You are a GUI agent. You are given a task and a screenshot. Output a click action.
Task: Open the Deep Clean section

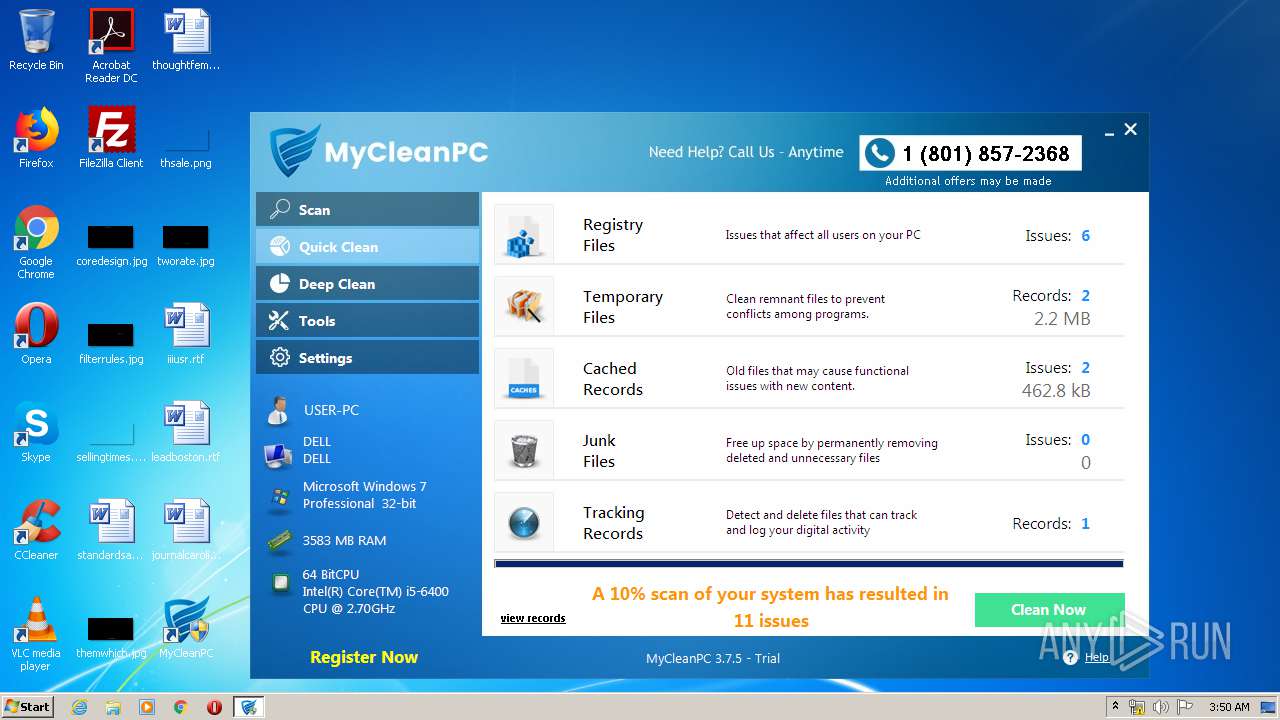pos(367,283)
